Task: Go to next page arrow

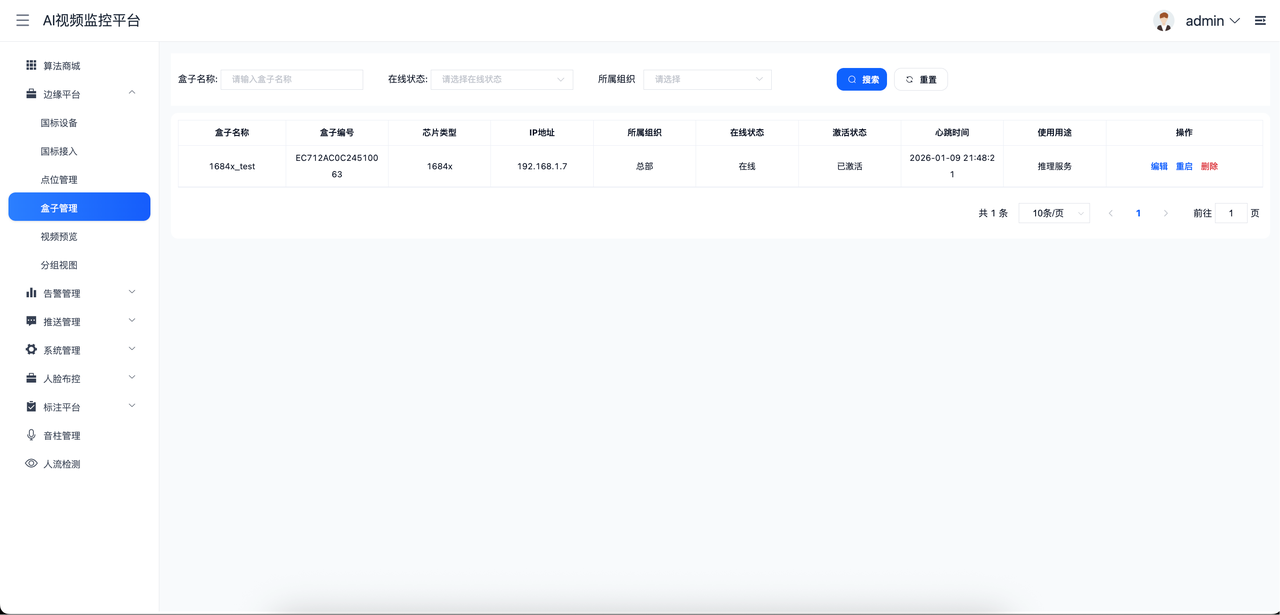Action: pos(1165,213)
